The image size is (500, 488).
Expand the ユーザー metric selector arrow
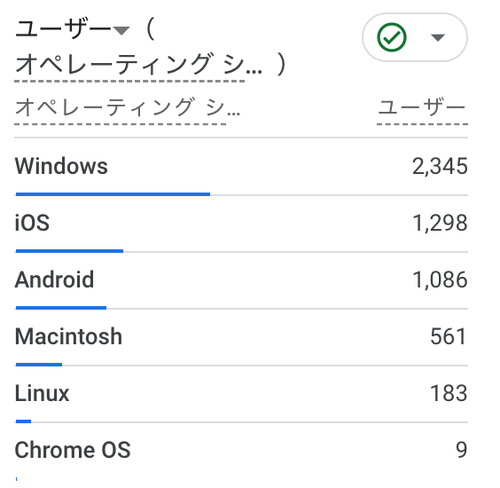point(121,31)
